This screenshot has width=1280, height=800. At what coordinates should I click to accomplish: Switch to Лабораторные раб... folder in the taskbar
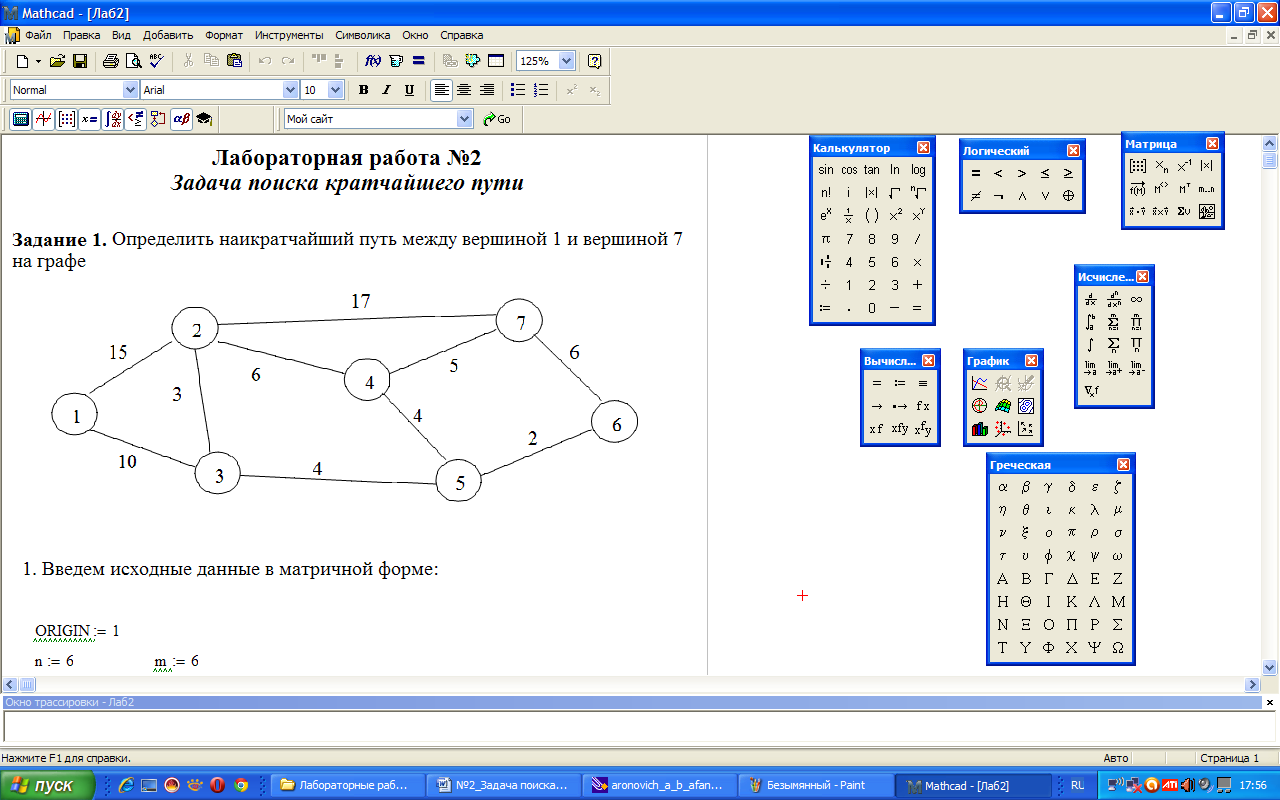click(348, 785)
